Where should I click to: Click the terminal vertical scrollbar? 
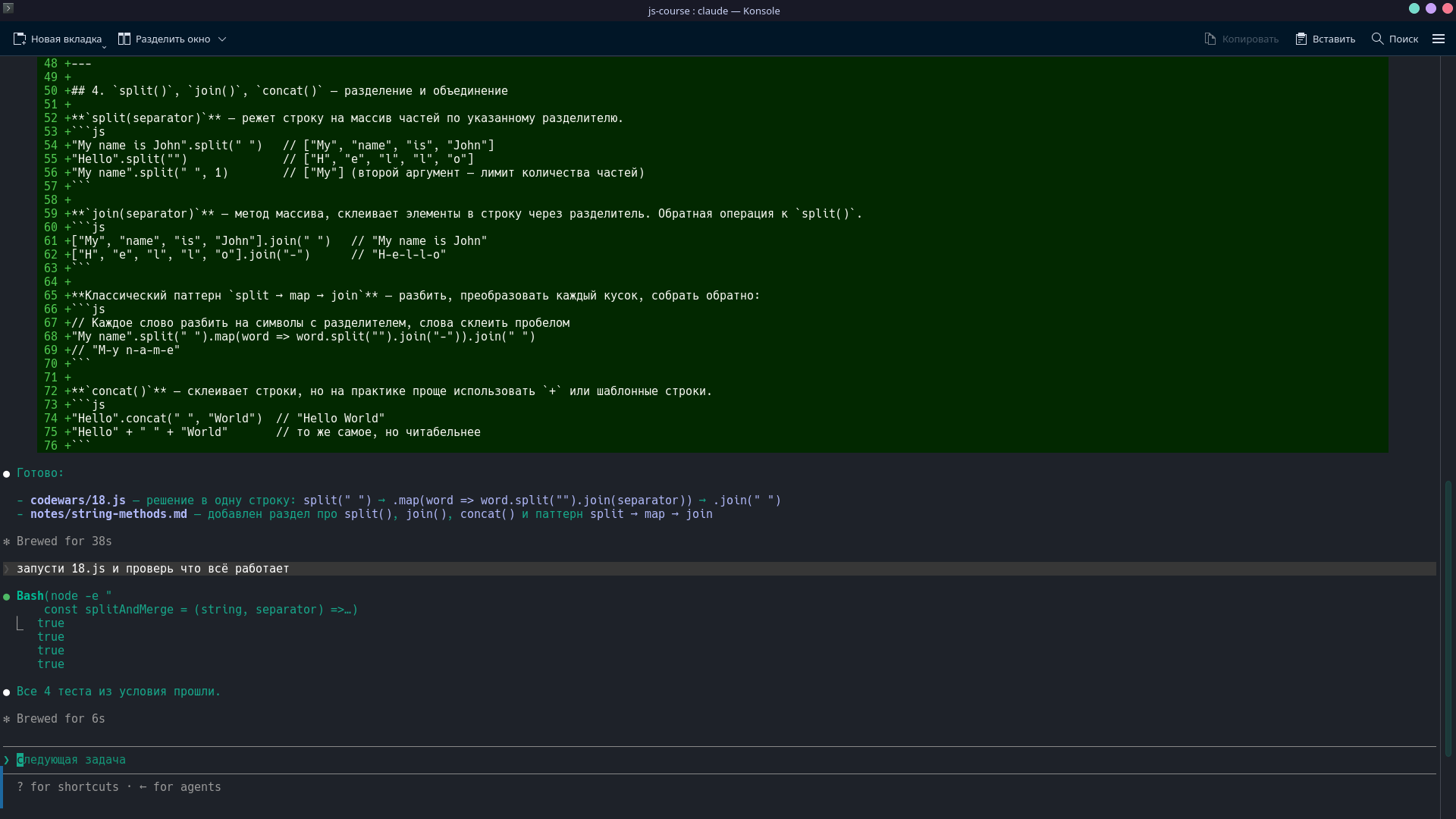[1448, 618]
